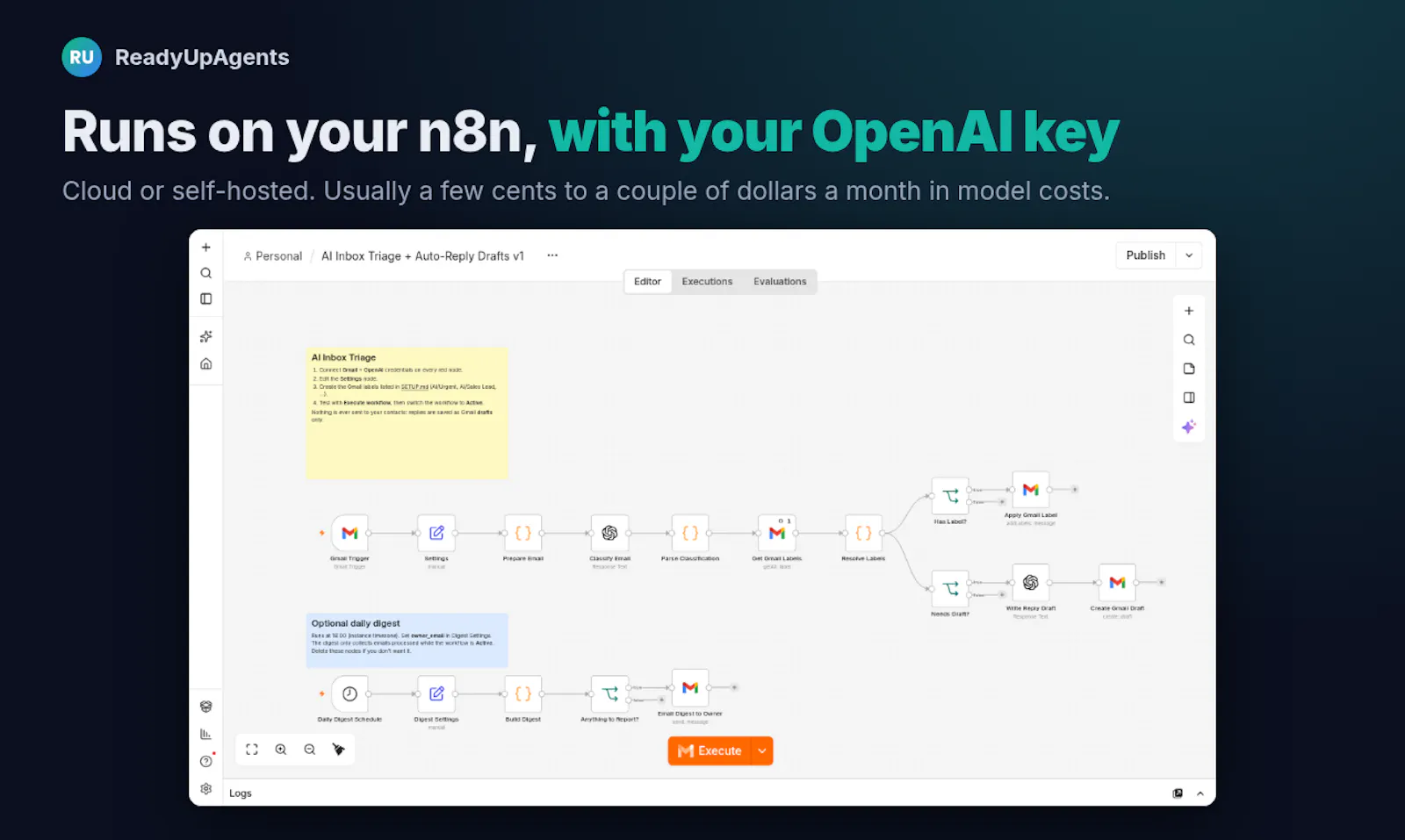Select the yellow AI Inbox Triage sticky note
This screenshot has width=1405, height=840.
click(x=407, y=413)
